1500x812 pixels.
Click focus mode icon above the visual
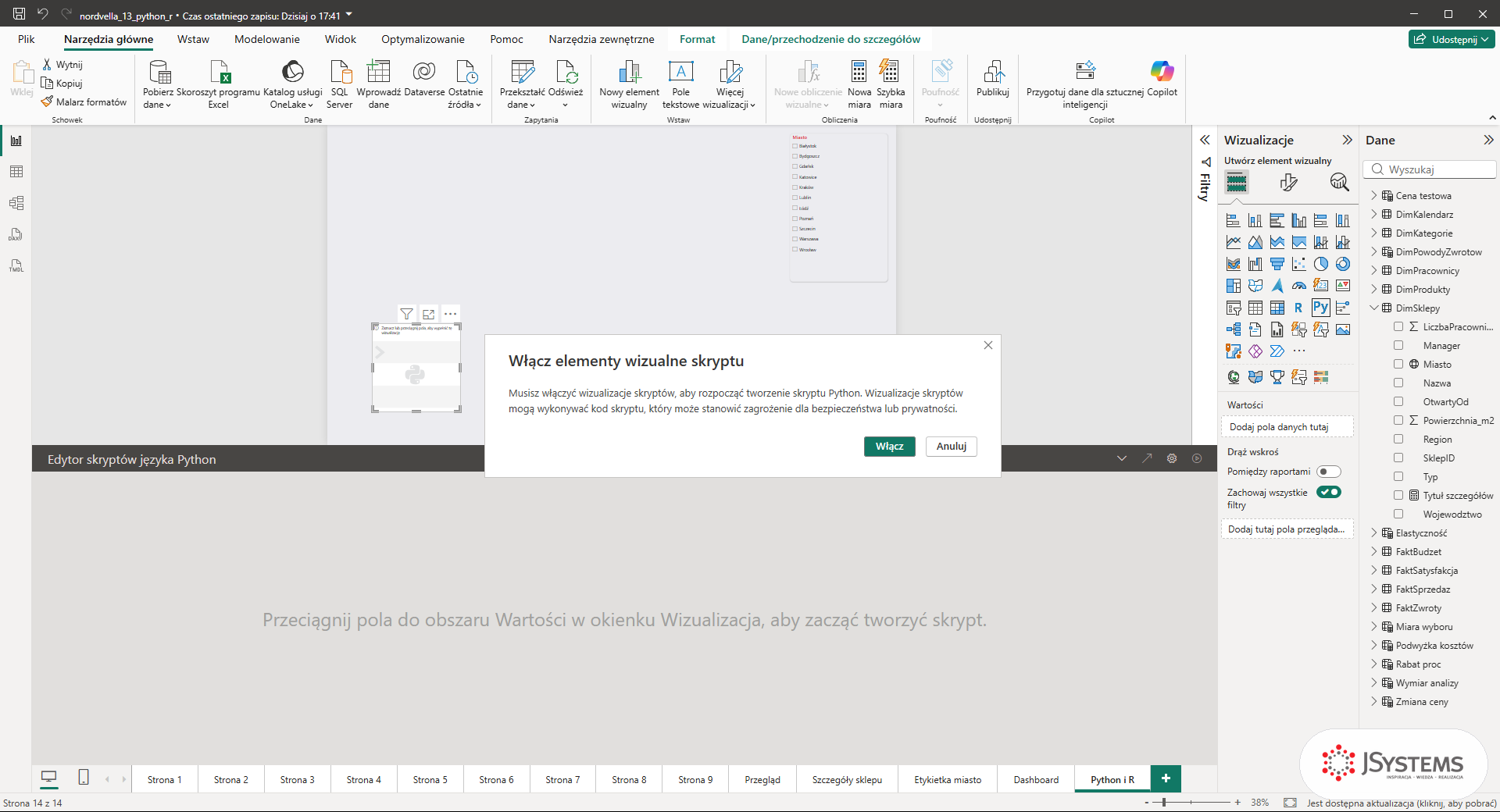click(x=428, y=314)
